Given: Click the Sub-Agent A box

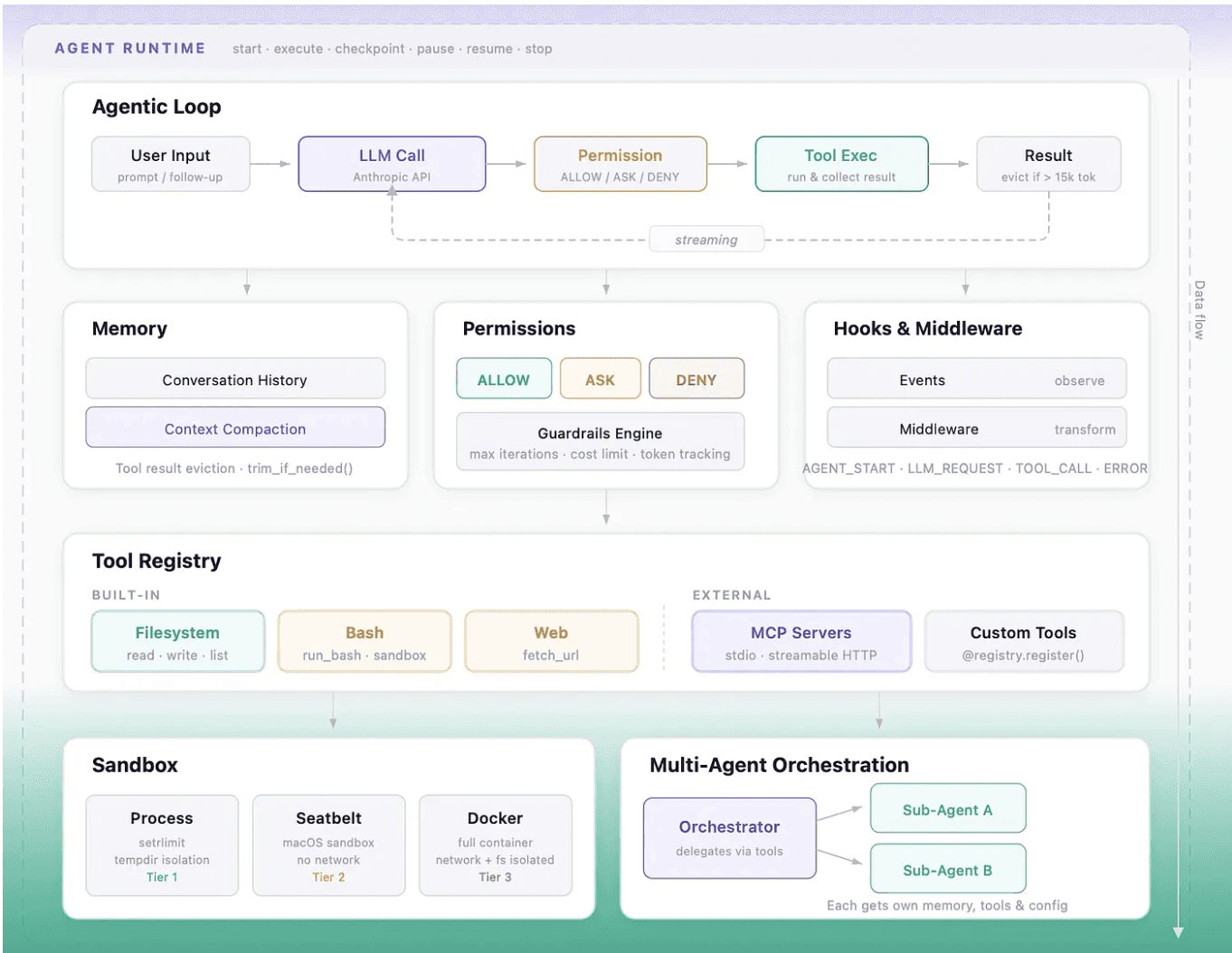Looking at the screenshot, I should point(948,808).
